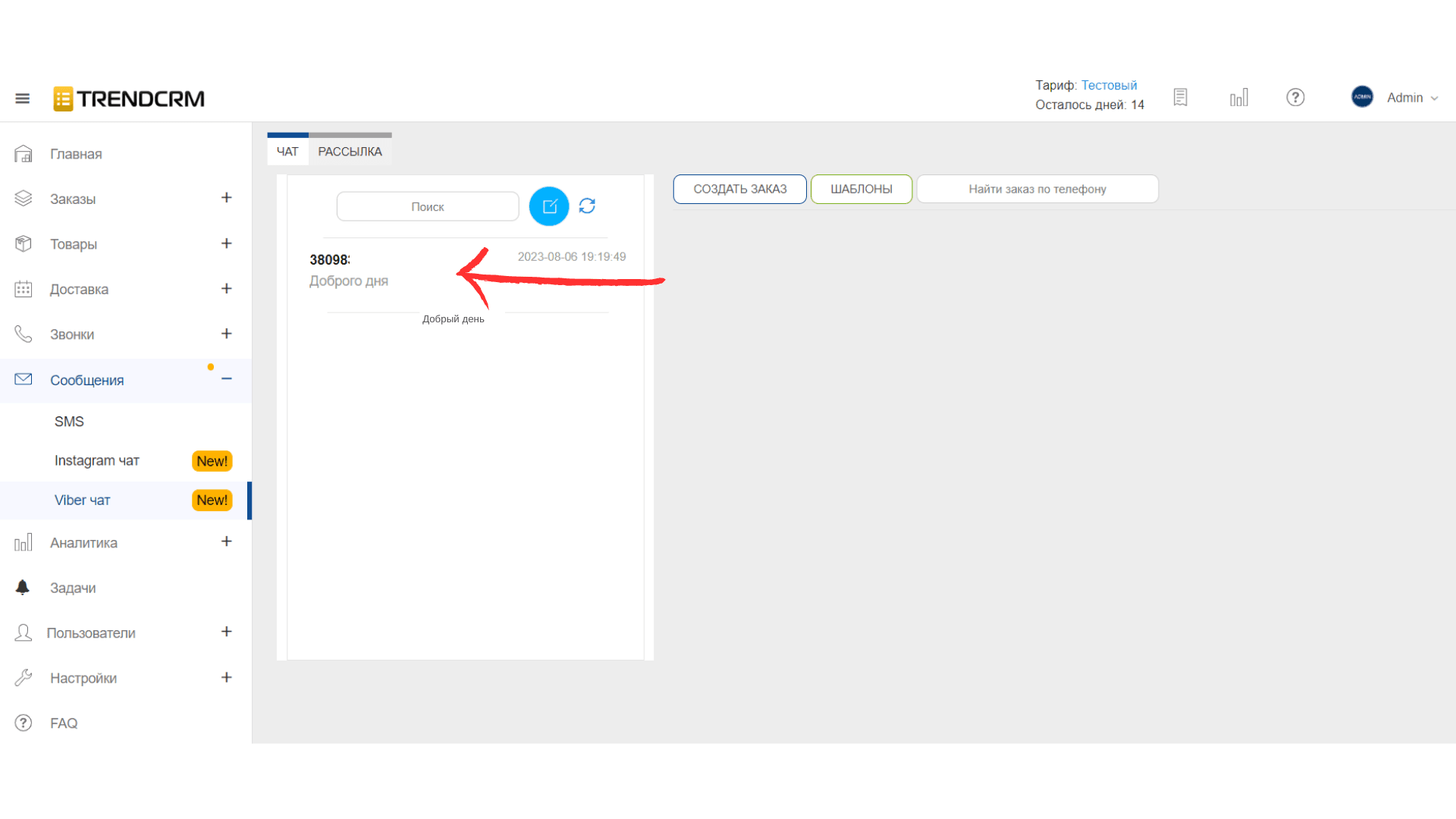Expand the Звонки section

coord(226,334)
